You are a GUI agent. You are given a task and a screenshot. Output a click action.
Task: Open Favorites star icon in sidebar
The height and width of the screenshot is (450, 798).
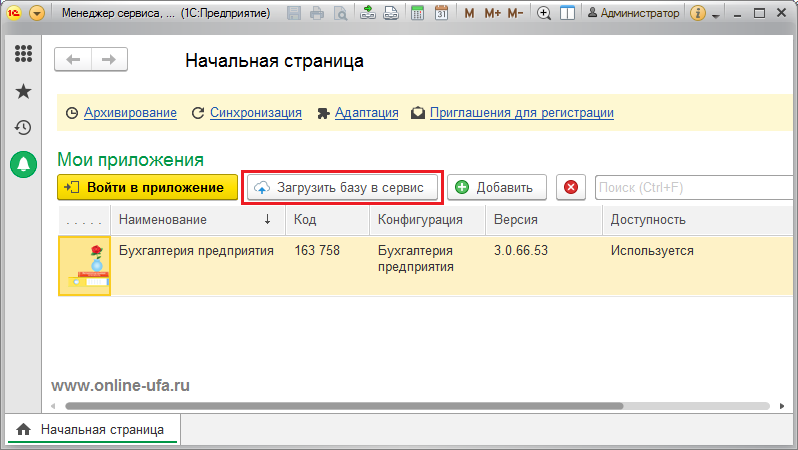23,92
